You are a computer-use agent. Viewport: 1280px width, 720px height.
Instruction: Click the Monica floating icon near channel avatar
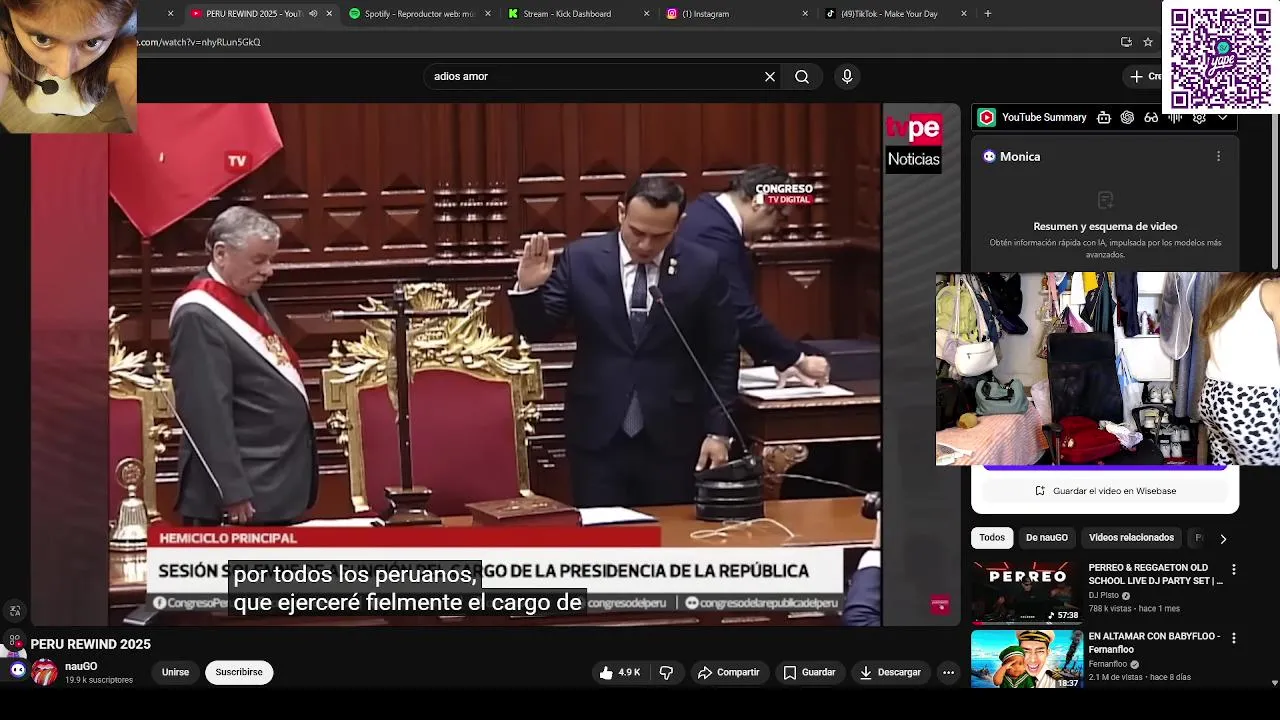[17, 670]
